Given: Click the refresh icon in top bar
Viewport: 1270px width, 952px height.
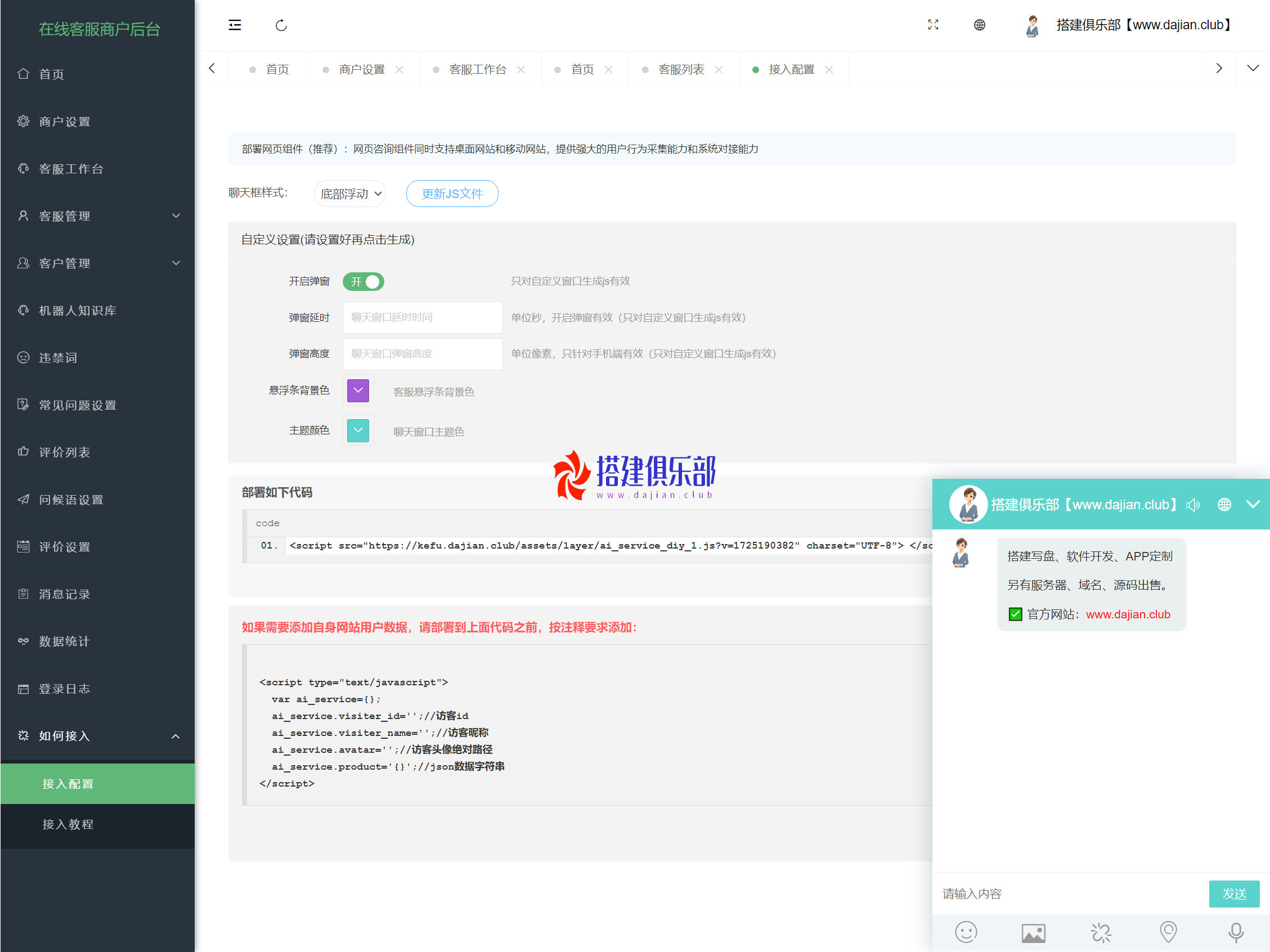Looking at the screenshot, I should coord(281,25).
